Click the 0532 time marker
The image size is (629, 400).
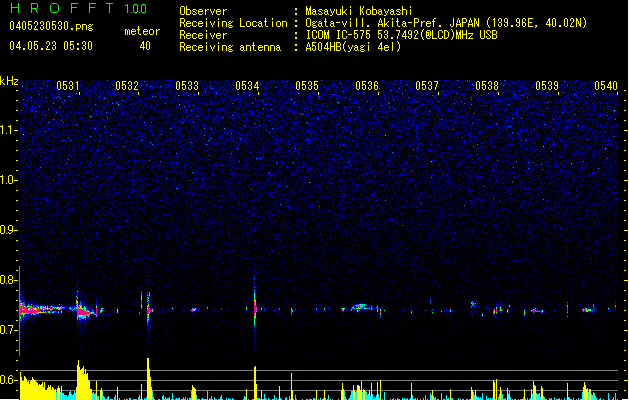[x=127, y=85]
